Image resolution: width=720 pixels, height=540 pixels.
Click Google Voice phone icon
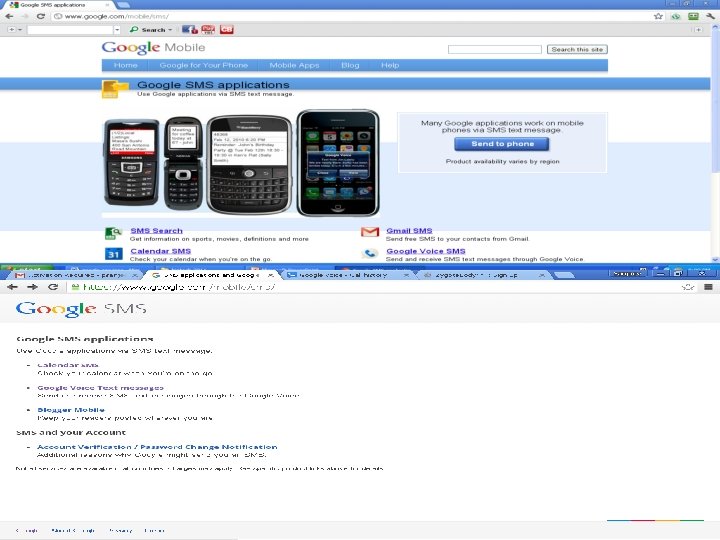370,253
